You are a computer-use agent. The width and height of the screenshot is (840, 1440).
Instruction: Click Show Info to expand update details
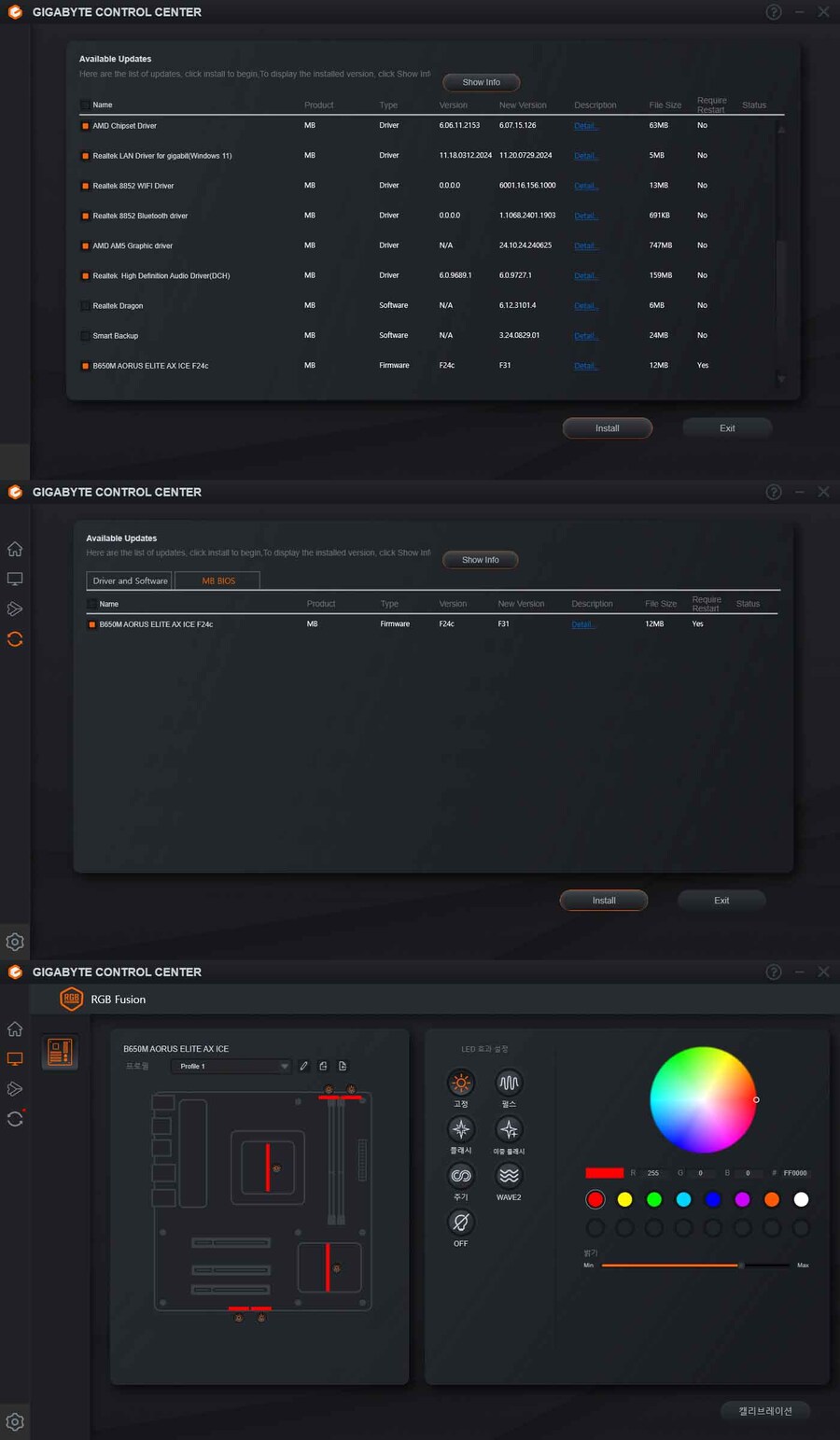[481, 82]
